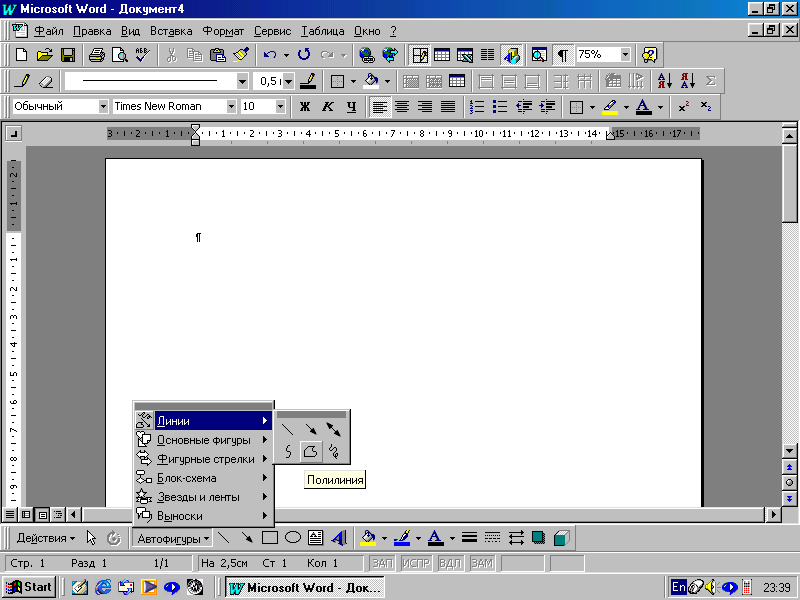
Task: Open the font size 10 dropdown
Action: click(280, 107)
